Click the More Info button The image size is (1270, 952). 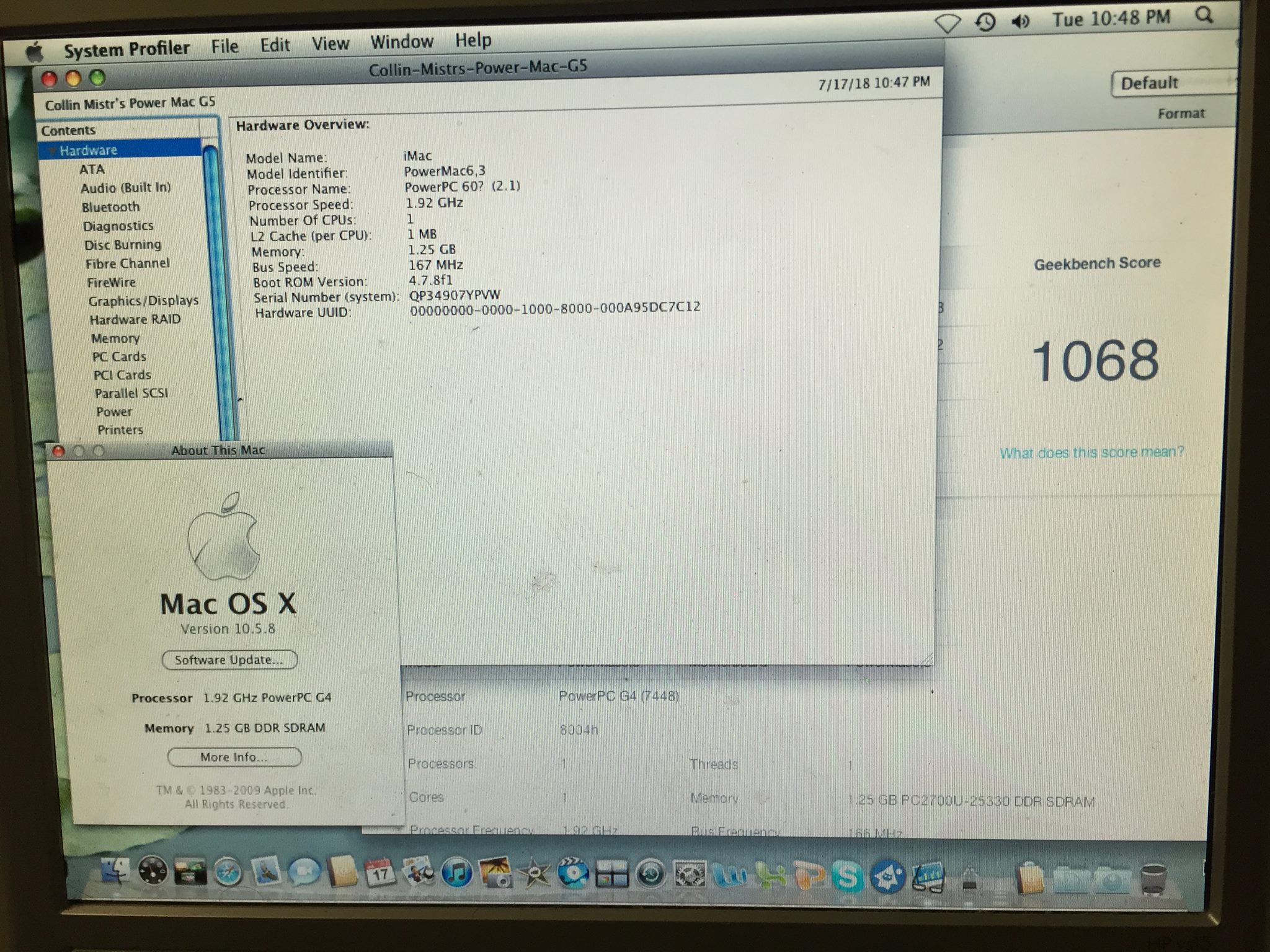(234, 757)
